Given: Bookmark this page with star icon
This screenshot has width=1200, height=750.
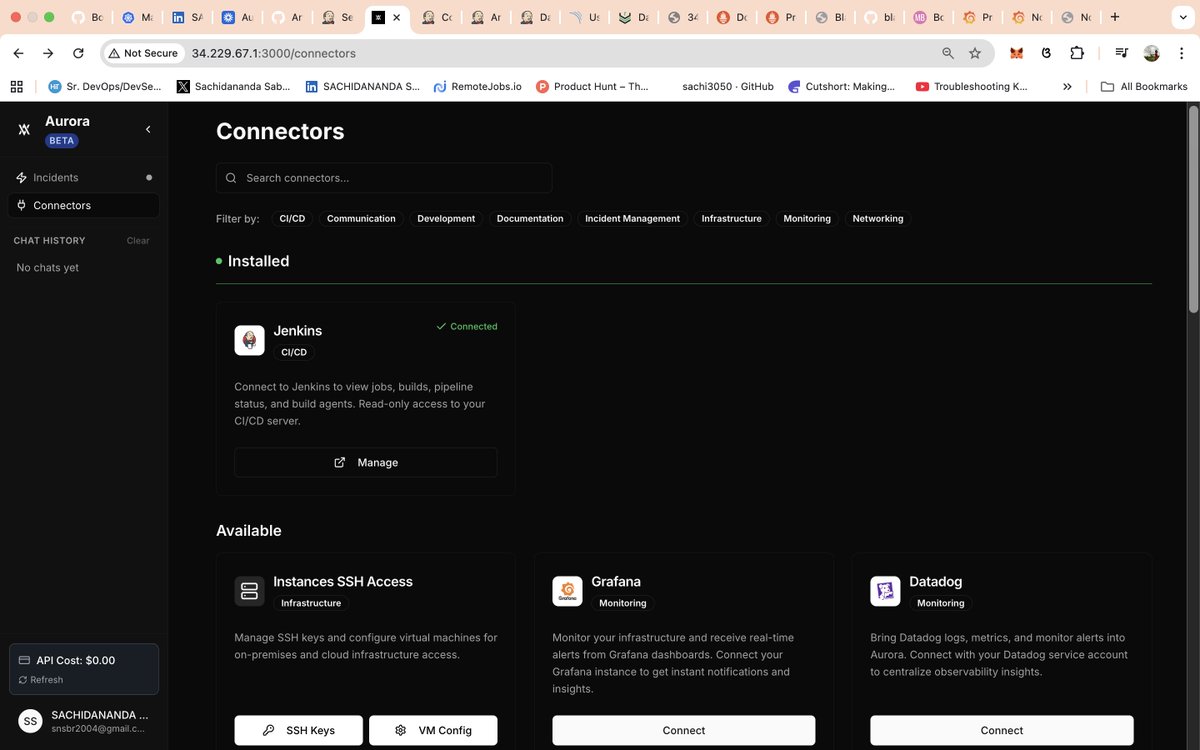Looking at the screenshot, I should [x=975, y=53].
